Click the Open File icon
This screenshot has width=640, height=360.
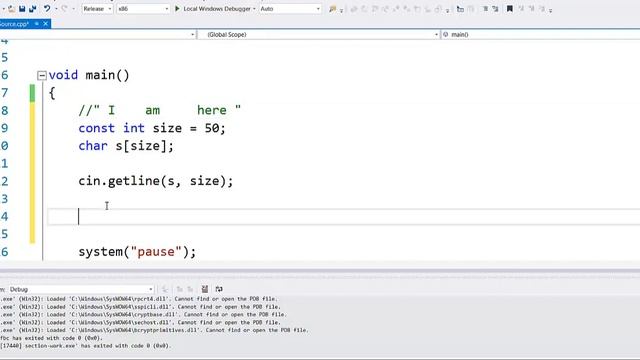(11, 9)
